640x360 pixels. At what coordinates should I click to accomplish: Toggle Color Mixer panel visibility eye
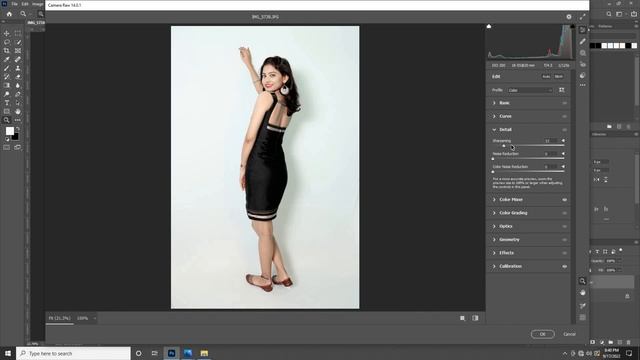[x=564, y=200]
